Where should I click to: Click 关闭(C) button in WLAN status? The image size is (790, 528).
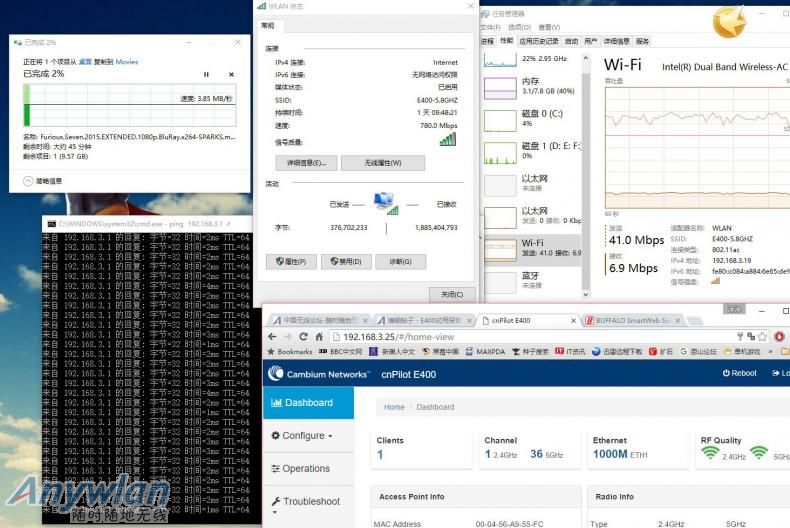[452, 294]
